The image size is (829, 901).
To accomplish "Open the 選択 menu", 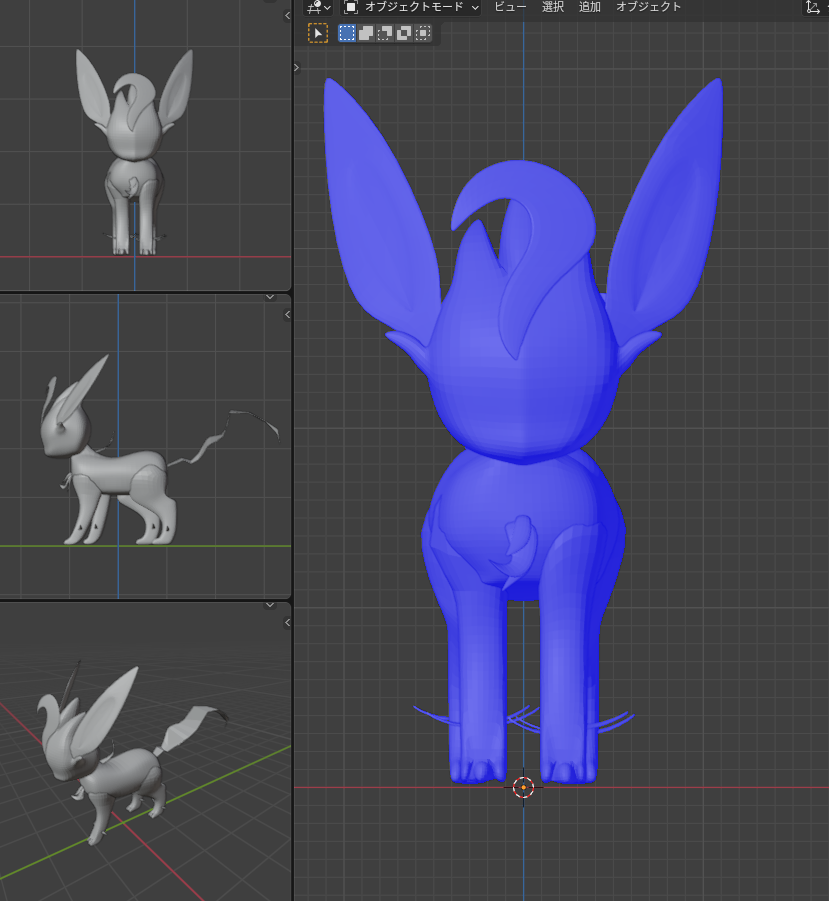I will pos(553,7).
